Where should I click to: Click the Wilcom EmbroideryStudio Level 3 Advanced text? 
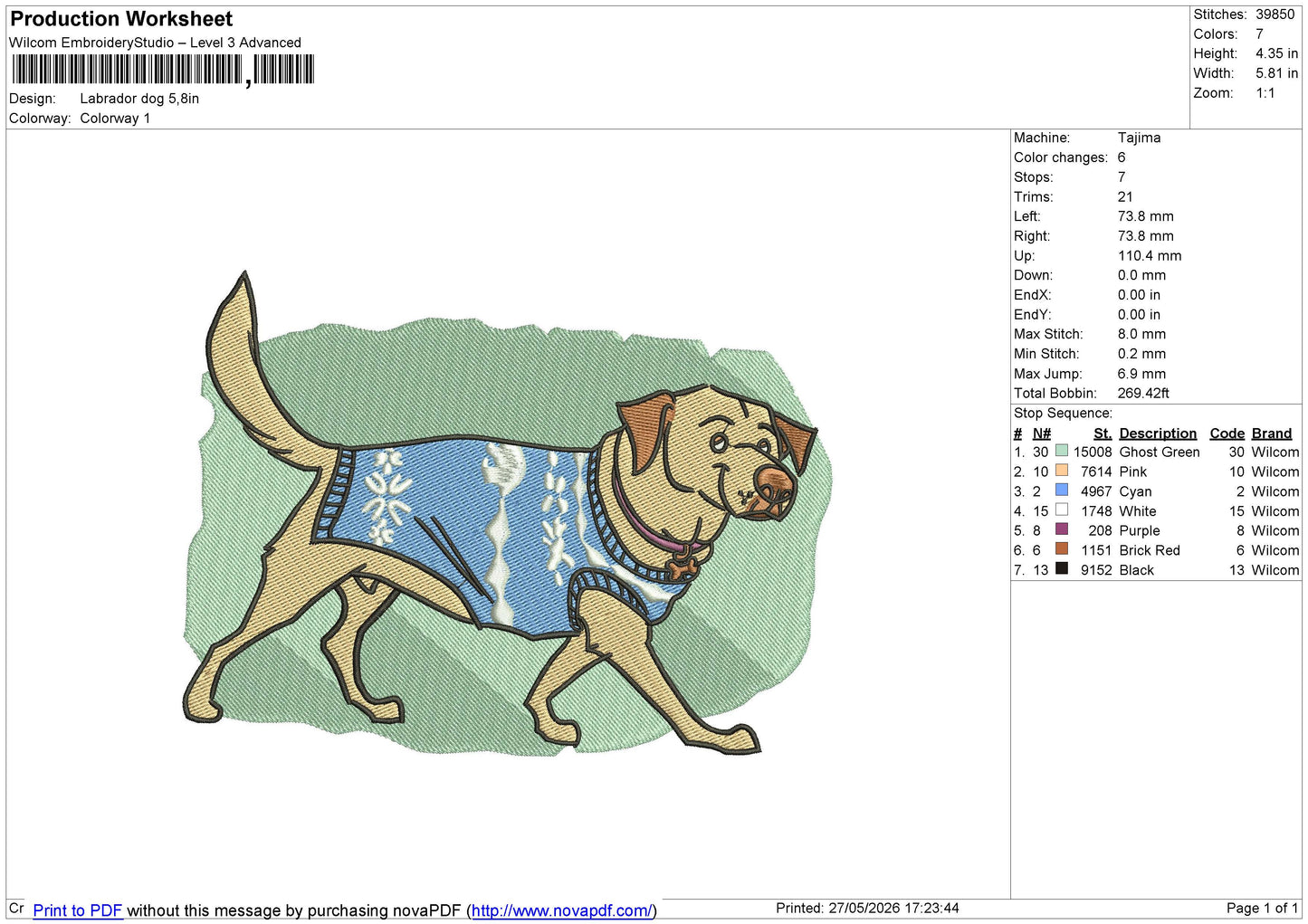(x=155, y=43)
